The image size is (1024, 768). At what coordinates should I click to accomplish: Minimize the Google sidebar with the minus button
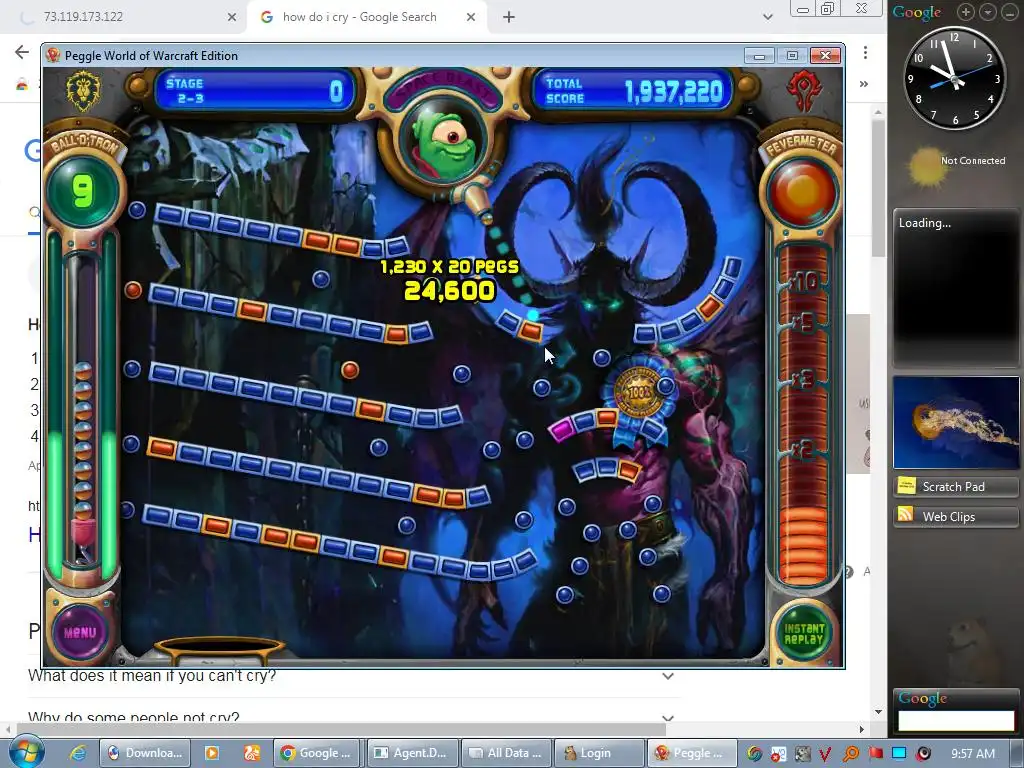[x=1010, y=12]
